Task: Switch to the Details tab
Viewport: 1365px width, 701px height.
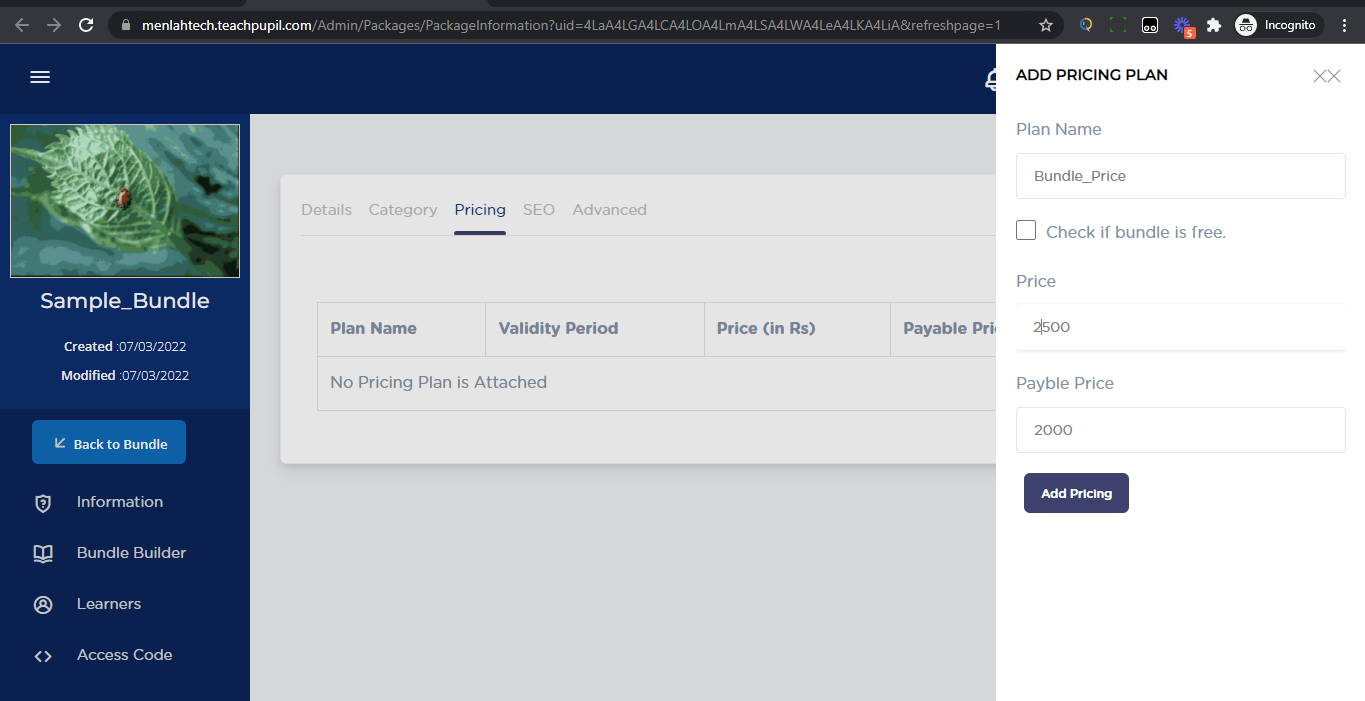Action: [x=326, y=210]
